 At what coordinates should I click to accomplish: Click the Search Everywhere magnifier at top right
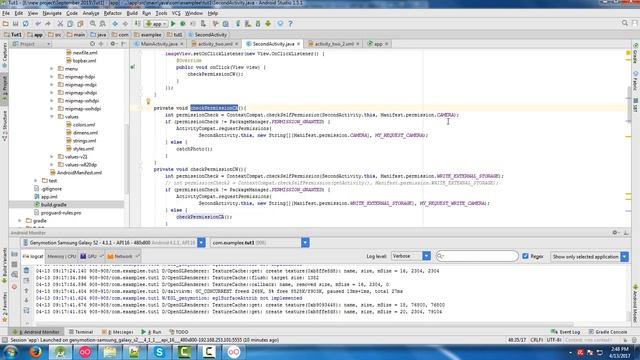point(624,23)
